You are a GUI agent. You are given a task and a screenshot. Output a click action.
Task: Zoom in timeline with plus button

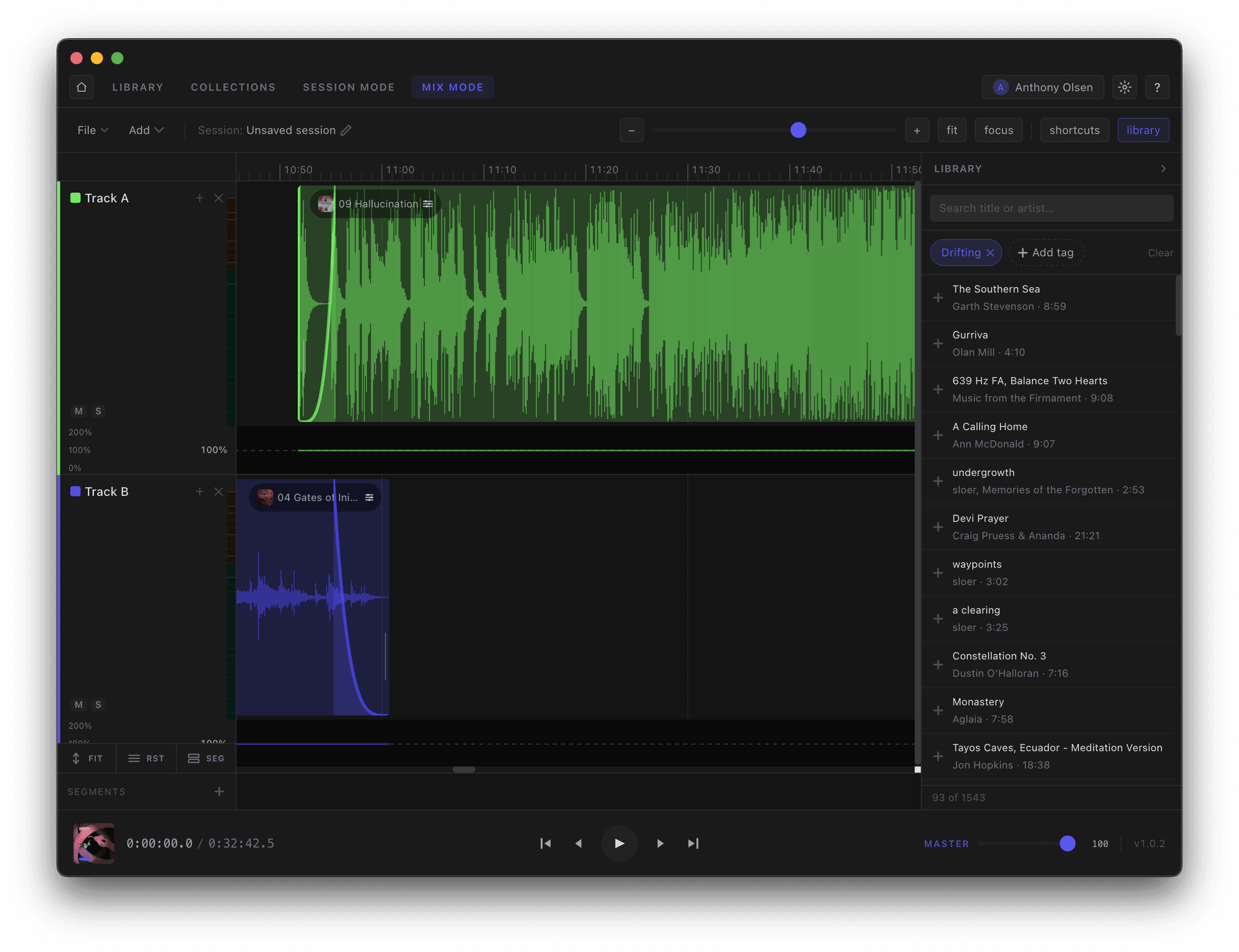916,130
